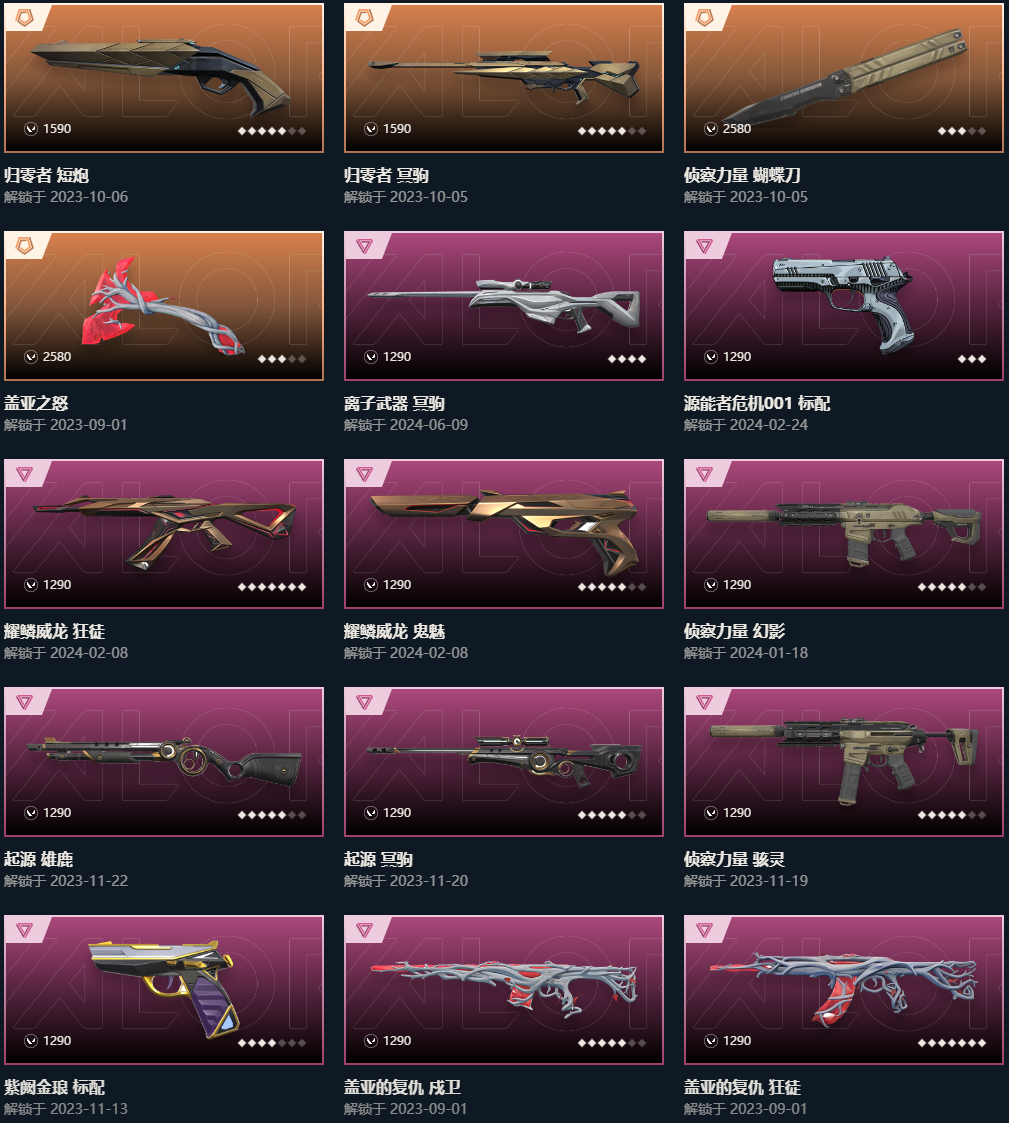Open the 归零者 冥驹 skin card
The height and width of the screenshot is (1123, 1009).
(x=504, y=78)
